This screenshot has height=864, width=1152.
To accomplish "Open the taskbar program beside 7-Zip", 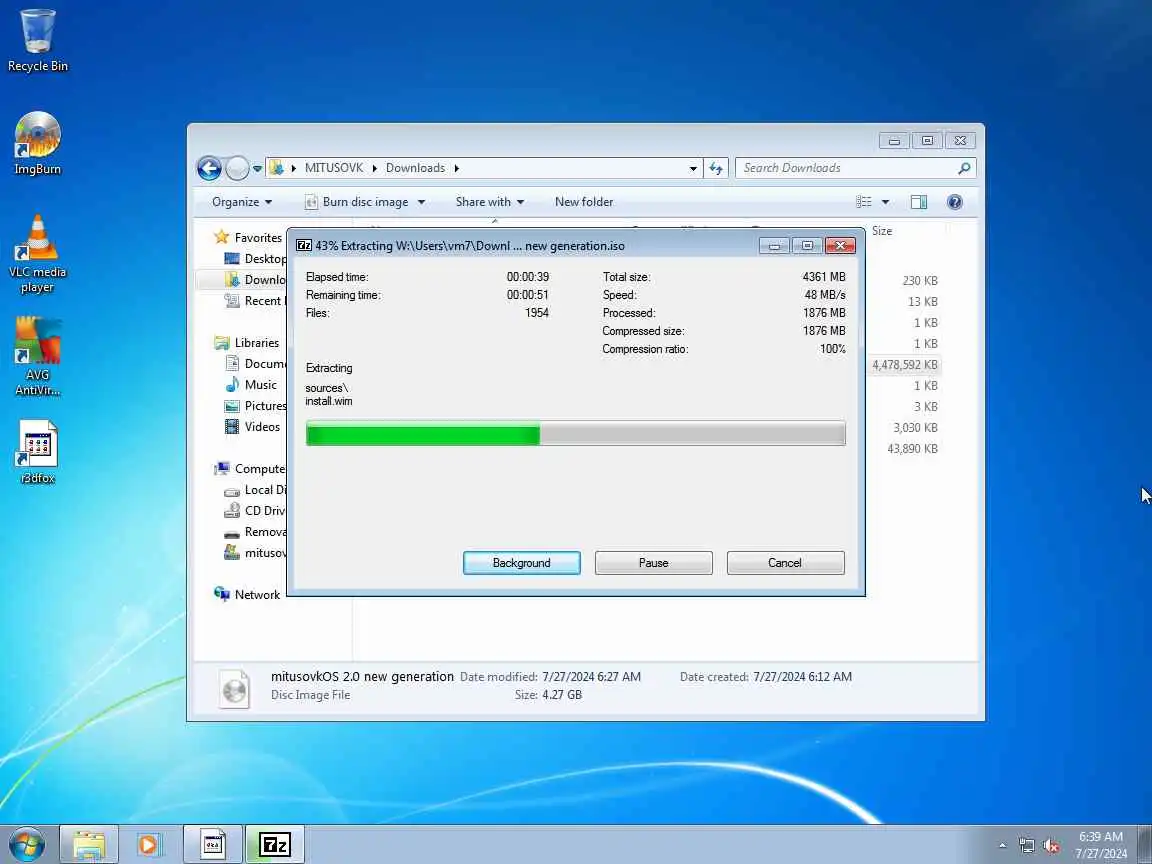I will pyautogui.click(x=213, y=844).
